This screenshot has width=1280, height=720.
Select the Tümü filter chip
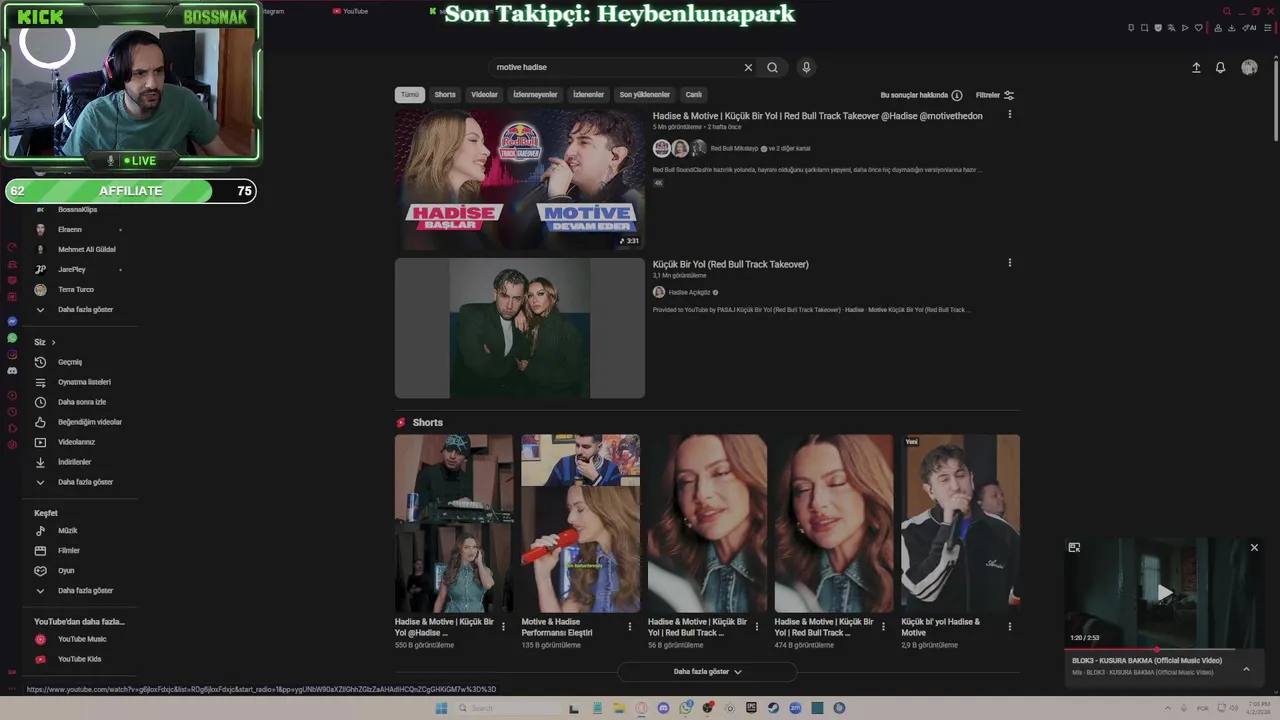[x=410, y=95]
